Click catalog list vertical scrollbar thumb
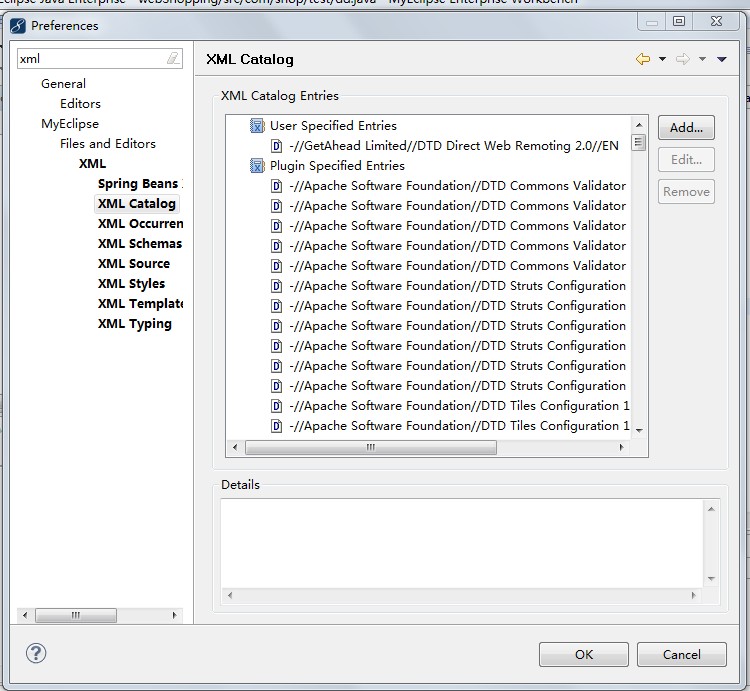This screenshot has width=750, height=691. (x=639, y=143)
